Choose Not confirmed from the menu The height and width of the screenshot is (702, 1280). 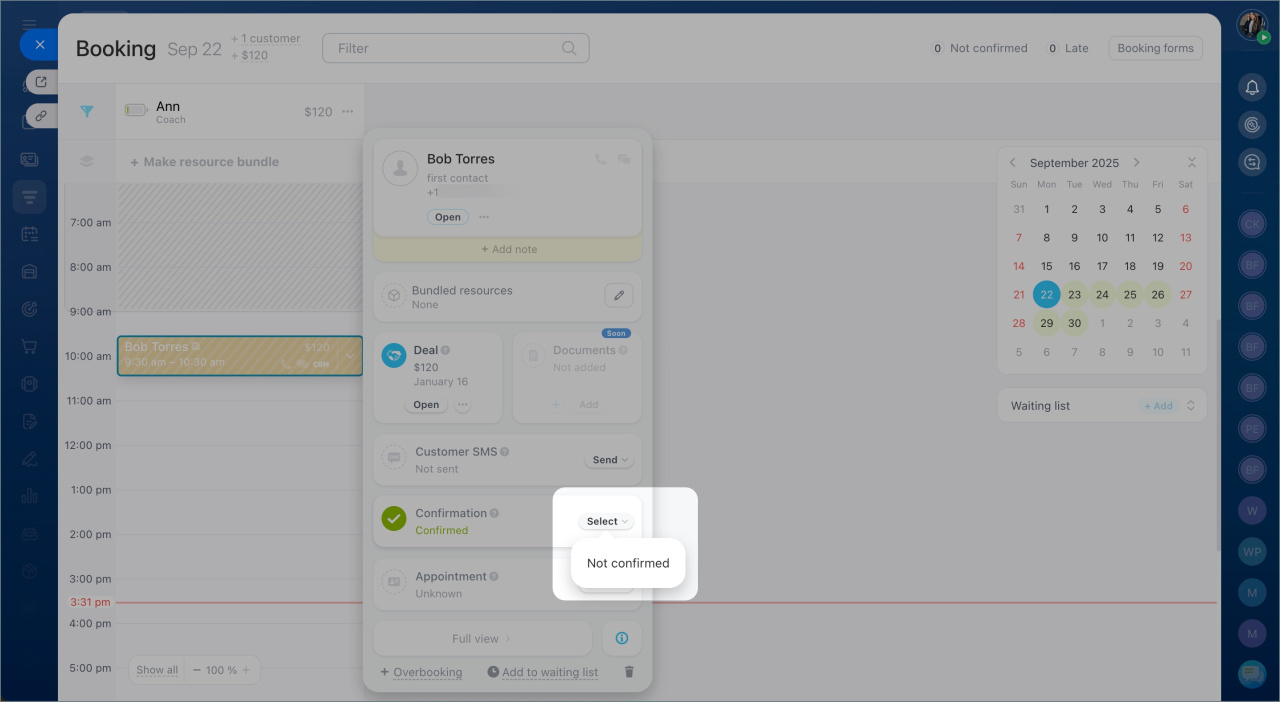click(x=627, y=563)
